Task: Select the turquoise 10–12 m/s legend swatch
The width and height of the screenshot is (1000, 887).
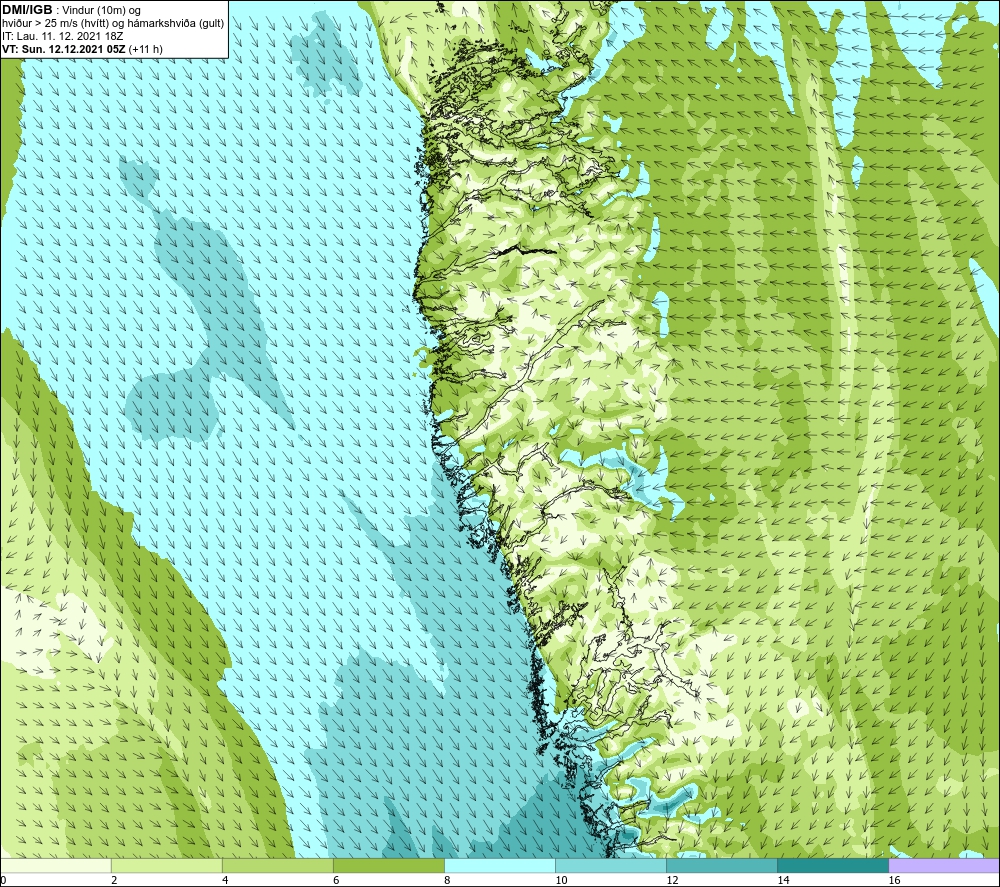Action: [x=610, y=865]
